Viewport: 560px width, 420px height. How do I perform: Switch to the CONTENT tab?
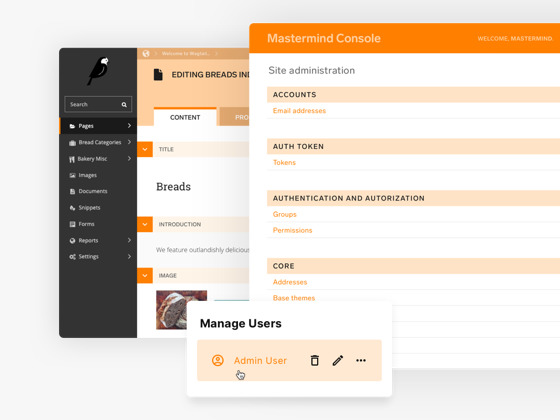click(x=185, y=117)
